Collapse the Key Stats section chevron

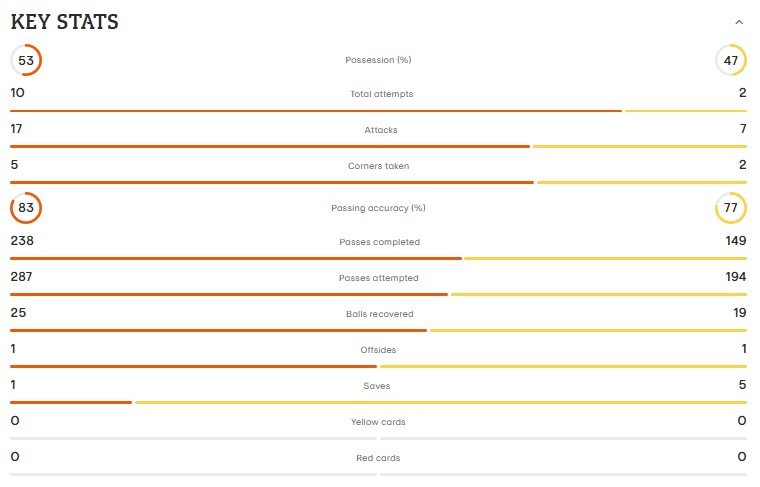click(739, 22)
